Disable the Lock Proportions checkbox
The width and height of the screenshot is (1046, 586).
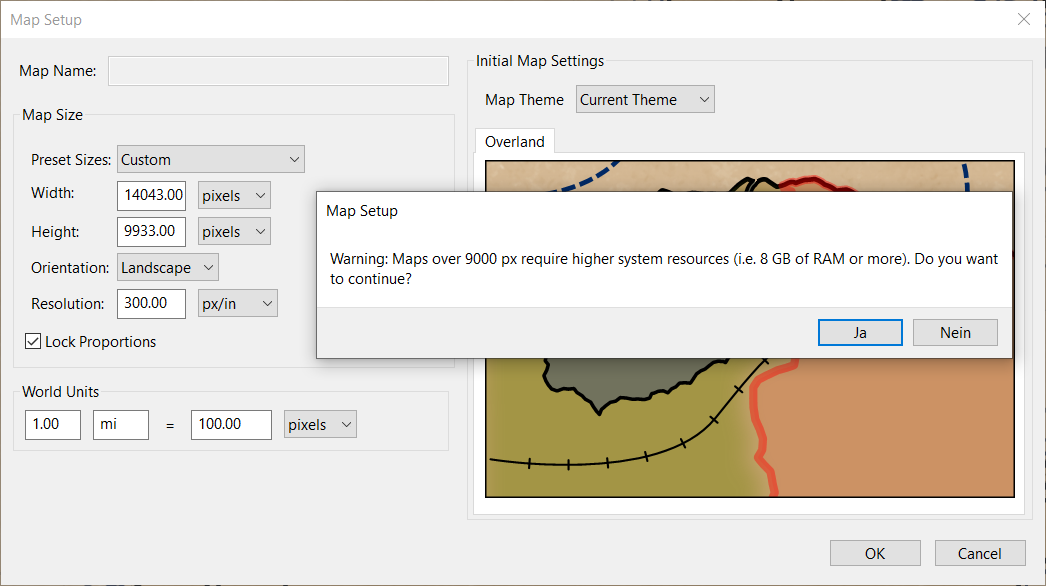[33, 341]
